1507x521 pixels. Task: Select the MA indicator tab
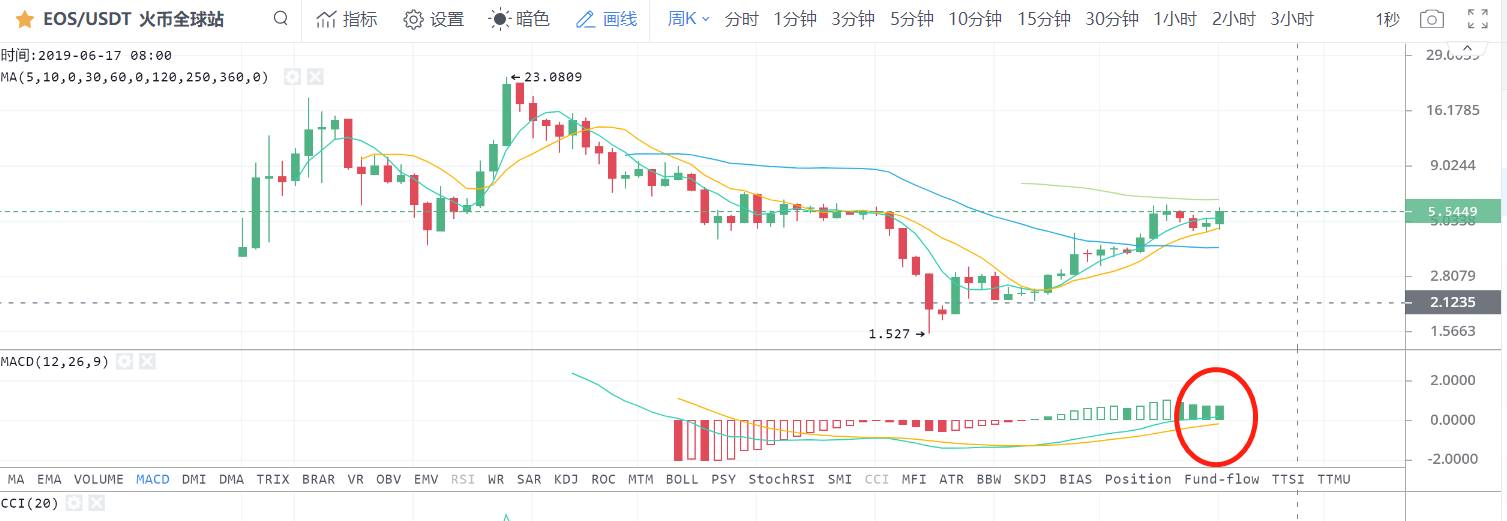[x=16, y=479]
